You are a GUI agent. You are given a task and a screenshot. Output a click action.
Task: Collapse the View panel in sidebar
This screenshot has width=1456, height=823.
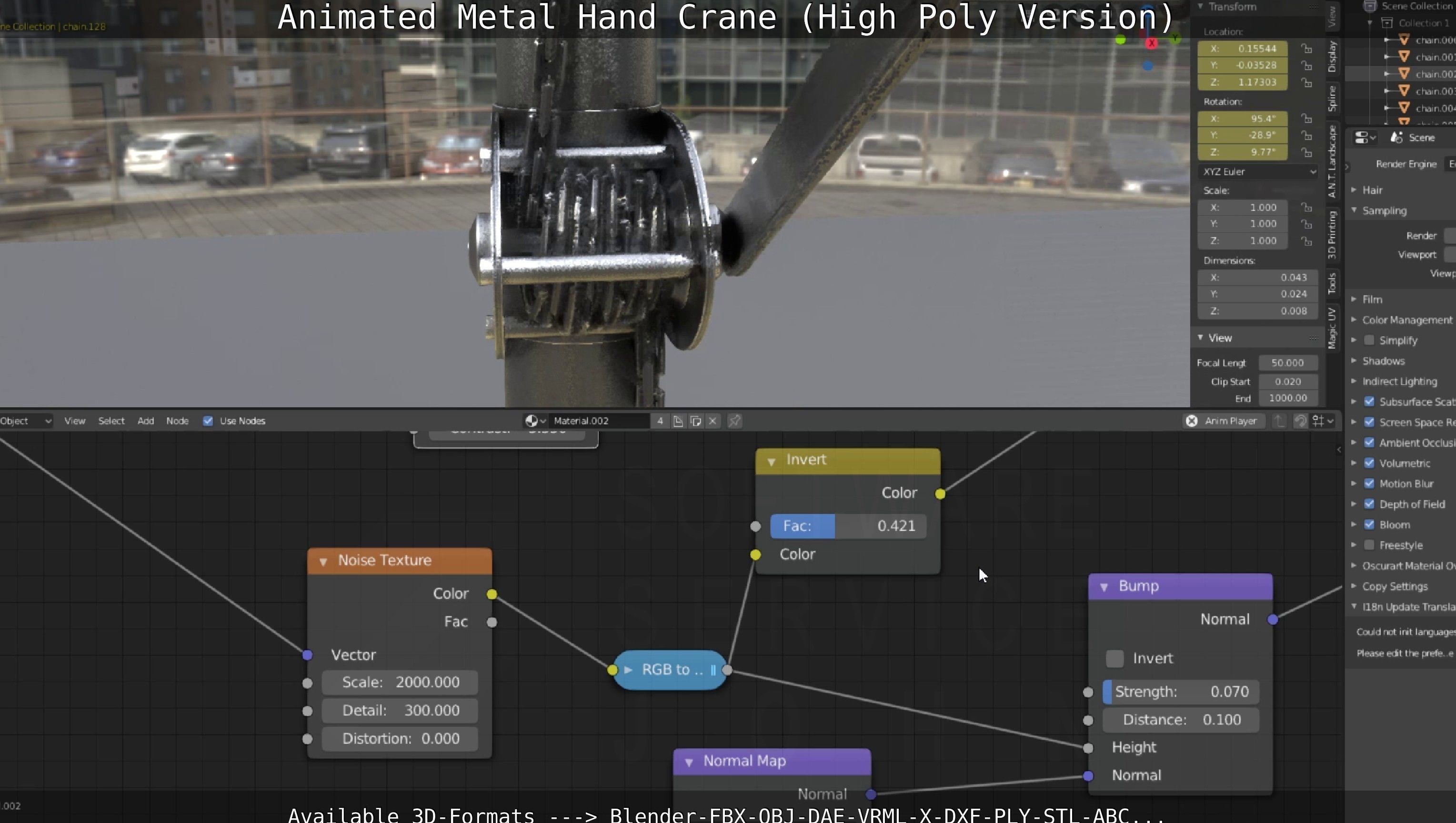[1201, 338]
